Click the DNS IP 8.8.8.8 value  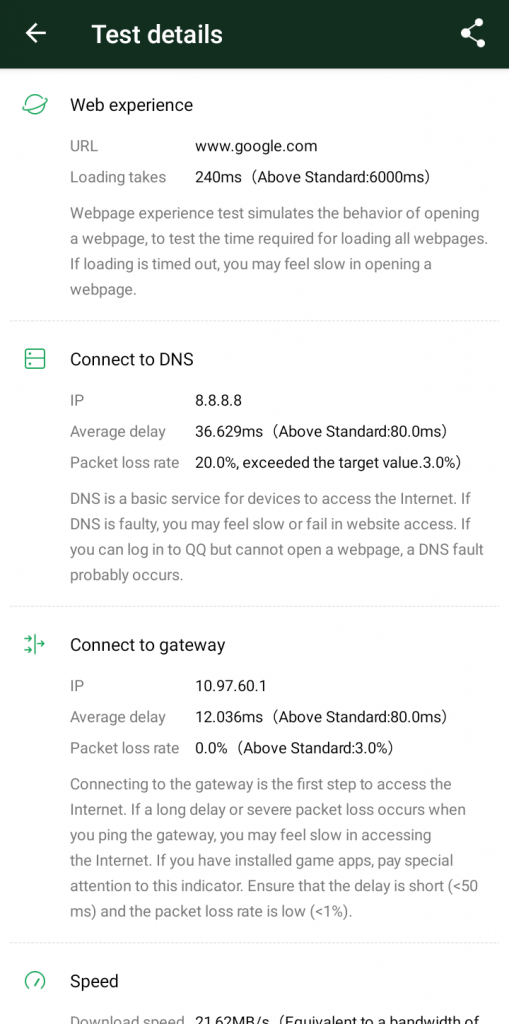coord(218,400)
